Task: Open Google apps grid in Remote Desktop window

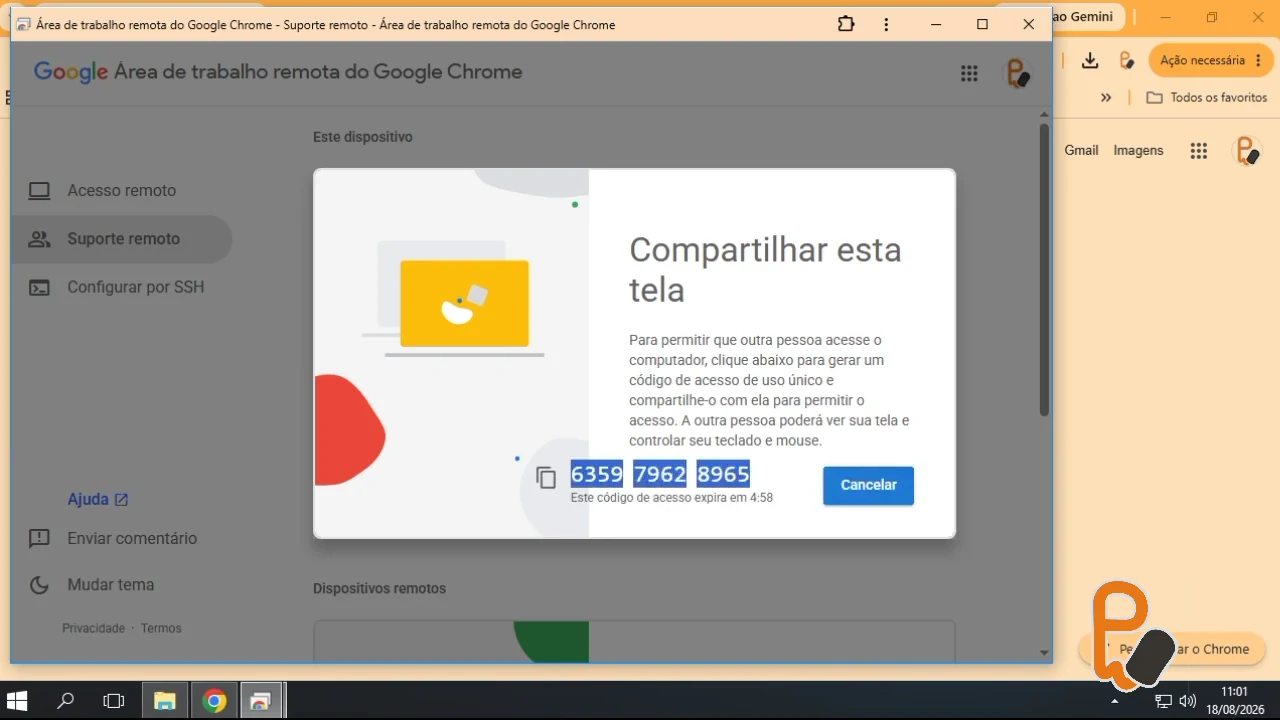Action: pos(969,73)
